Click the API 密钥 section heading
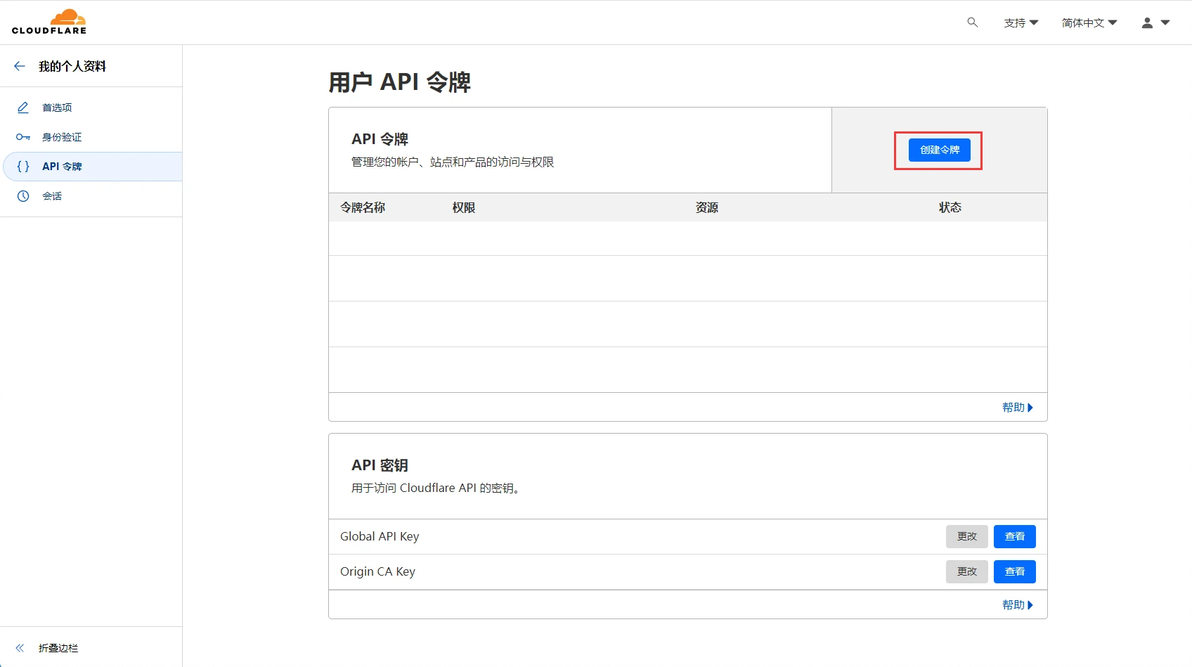The width and height of the screenshot is (1192, 667). pyautogui.click(x=379, y=465)
